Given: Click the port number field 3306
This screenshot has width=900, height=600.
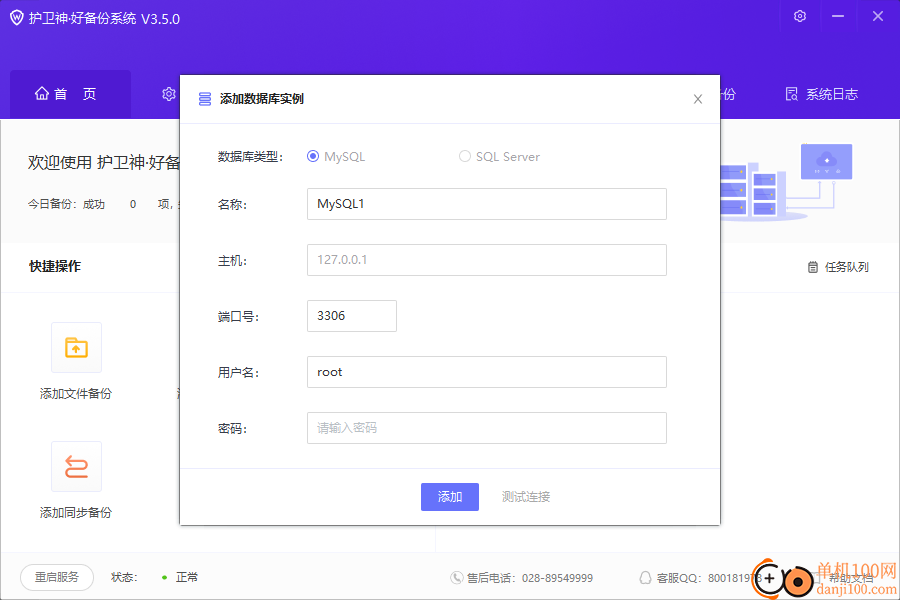Looking at the screenshot, I should tap(351, 316).
